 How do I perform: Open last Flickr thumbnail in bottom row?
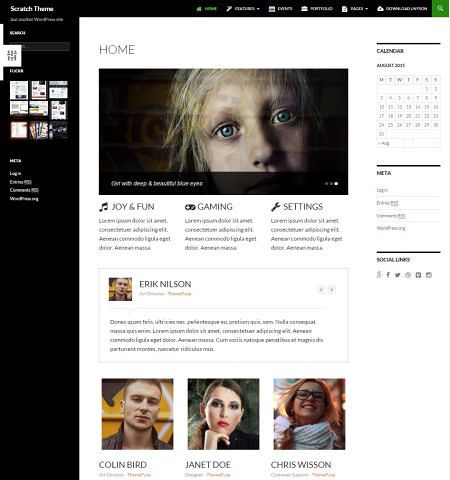pyautogui.click(x=59, y=130)
